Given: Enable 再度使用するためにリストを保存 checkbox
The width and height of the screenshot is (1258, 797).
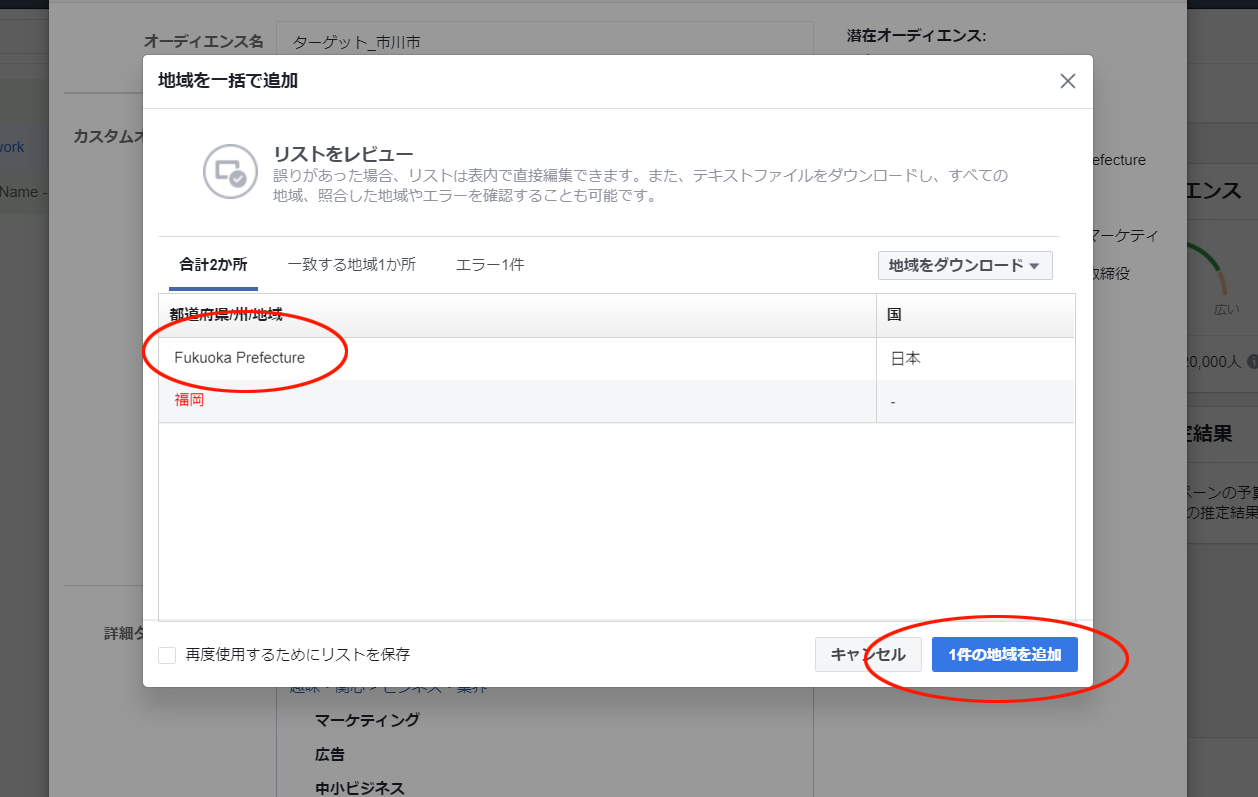Looking at the screenshot, I should (167, 655).
